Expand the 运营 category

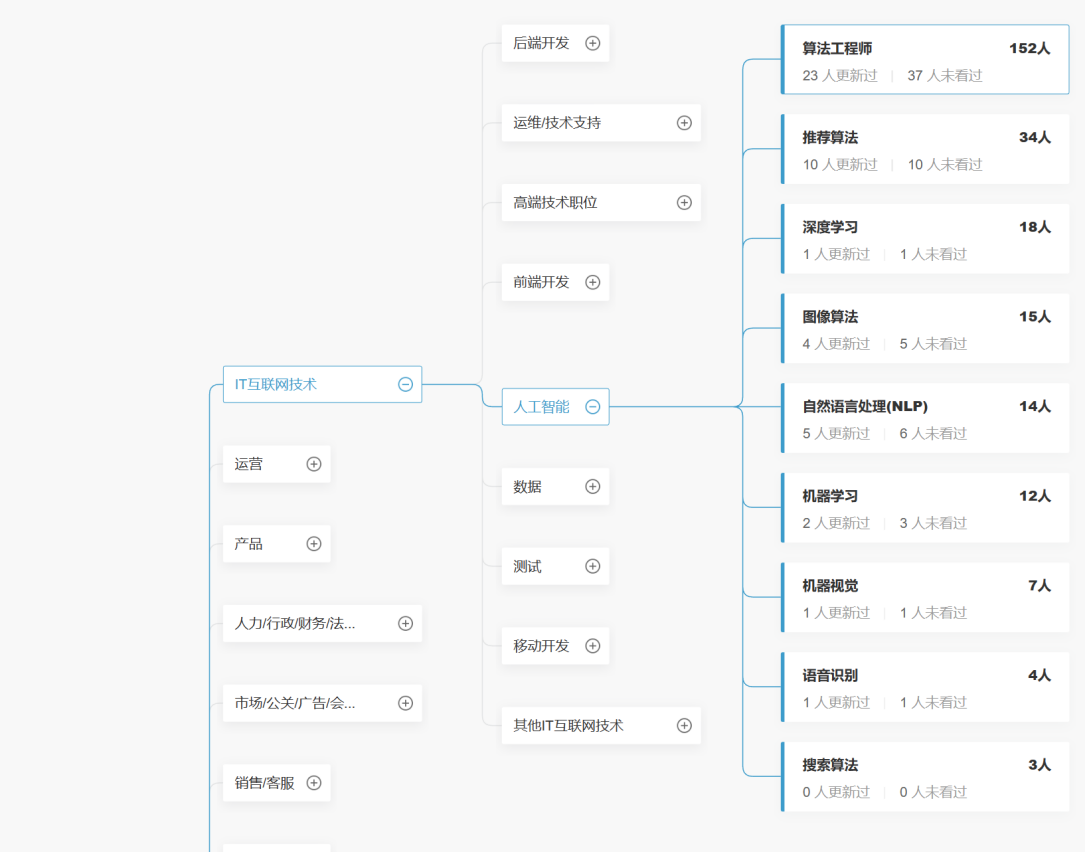pyautogui.click(x=313, y=464)
